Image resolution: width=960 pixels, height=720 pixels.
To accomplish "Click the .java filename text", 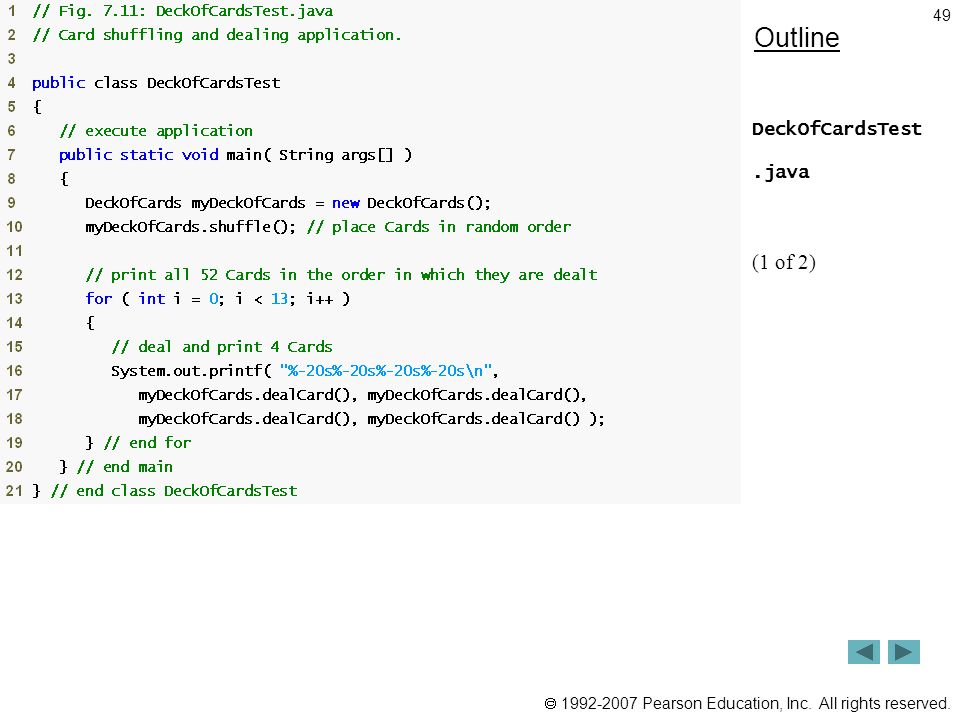I will click(x=781, y=172).
